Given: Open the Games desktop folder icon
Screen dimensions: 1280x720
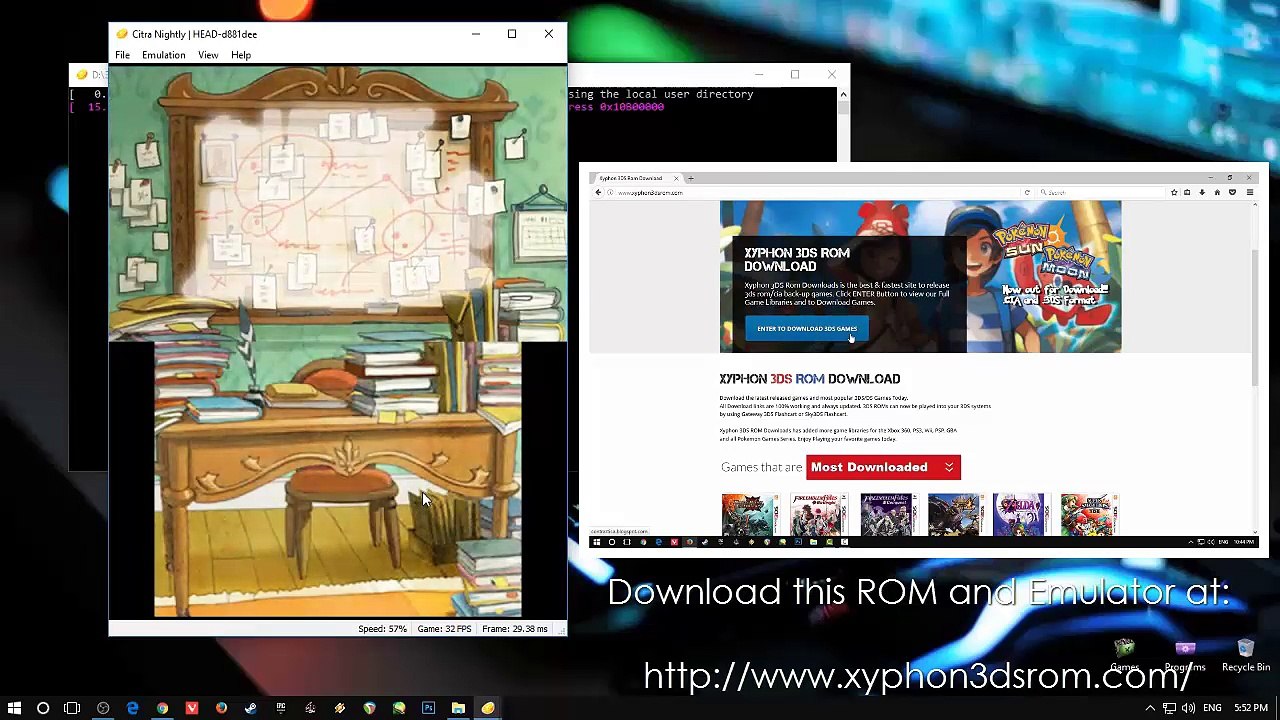Looking at the screenshot, I should pyautogui.click(x=1125, y=656).
